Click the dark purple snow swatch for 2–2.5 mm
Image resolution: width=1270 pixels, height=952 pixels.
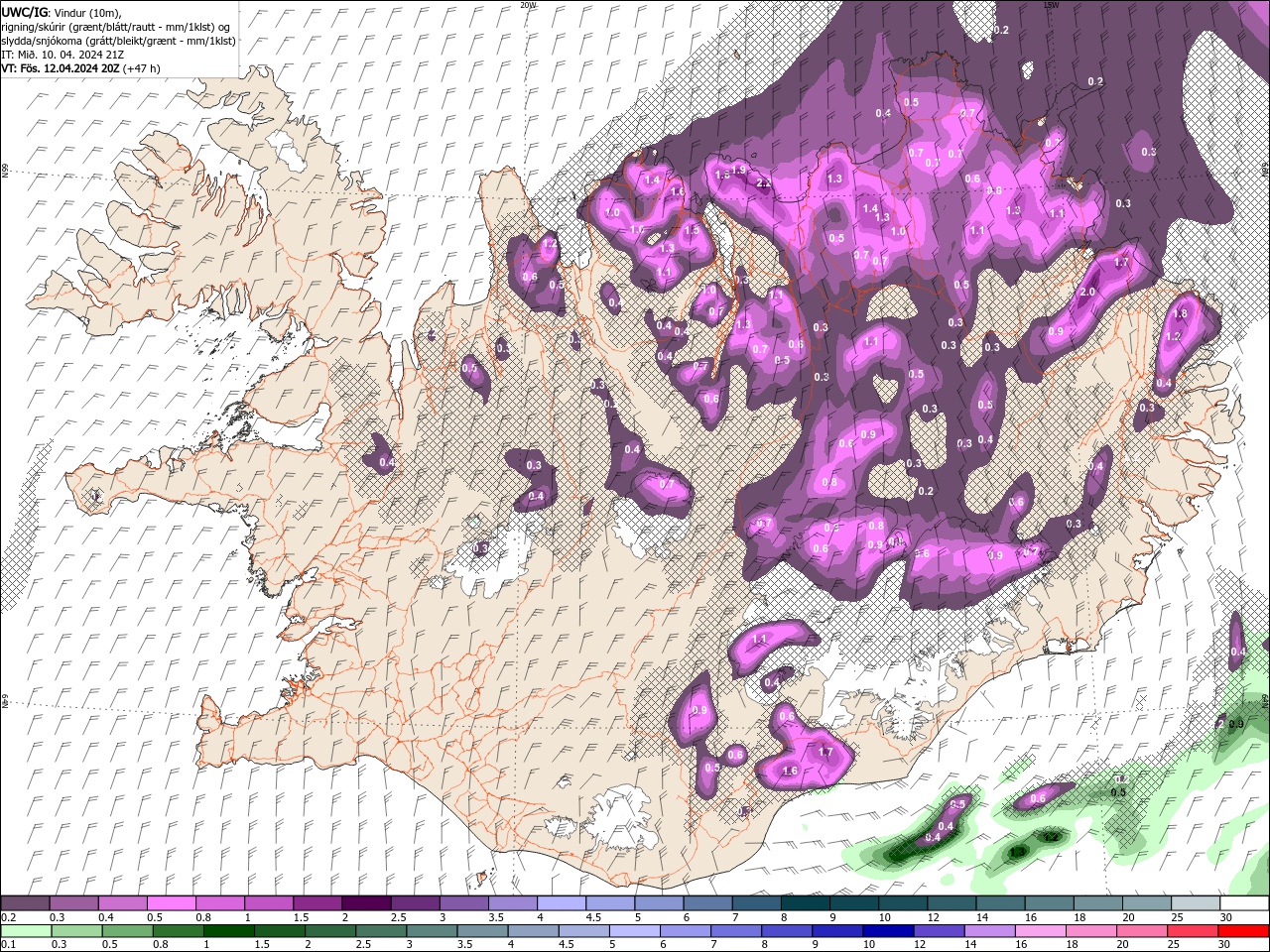tap(365, 903)
